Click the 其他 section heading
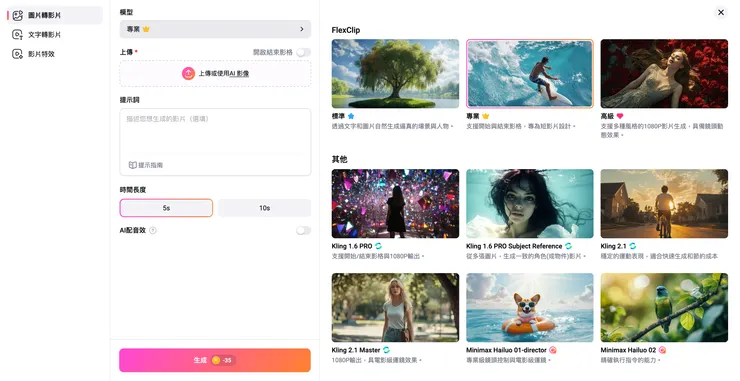The height and width of the screenshot is (381, 740). coord(339,159)
